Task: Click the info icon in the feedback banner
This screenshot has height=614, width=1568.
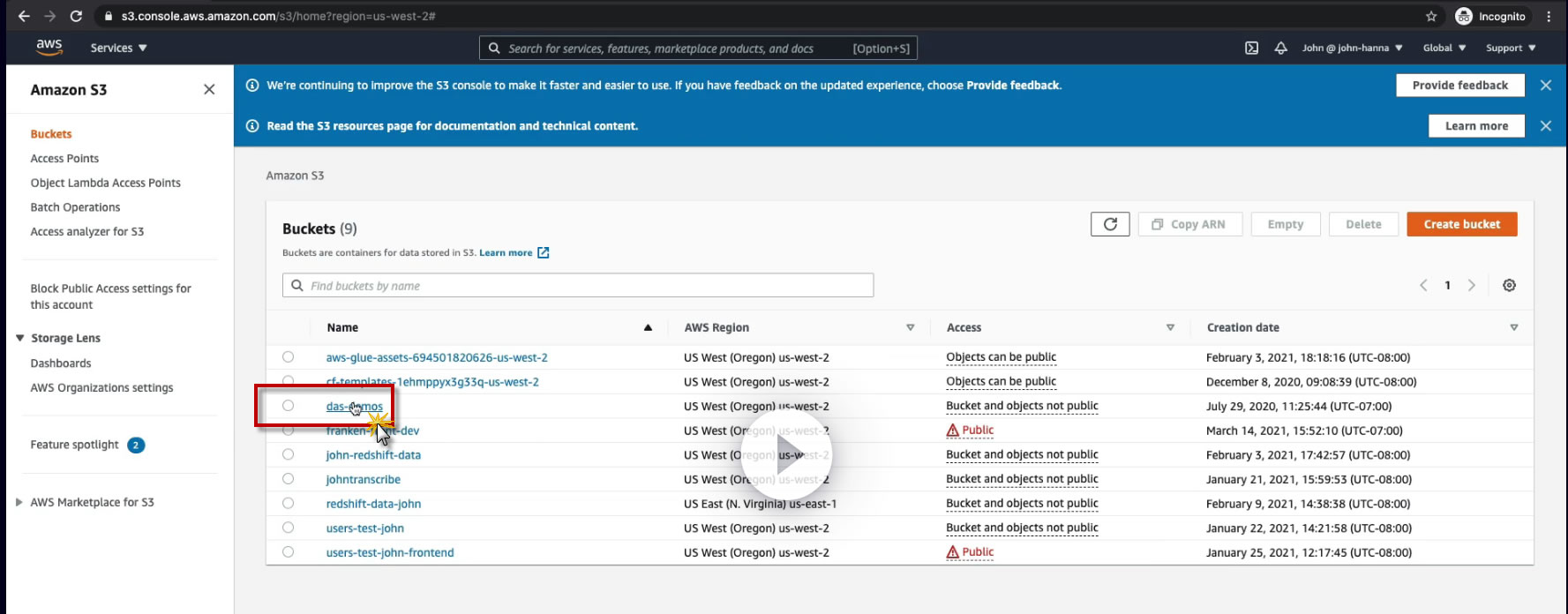Action: [252, 86]
